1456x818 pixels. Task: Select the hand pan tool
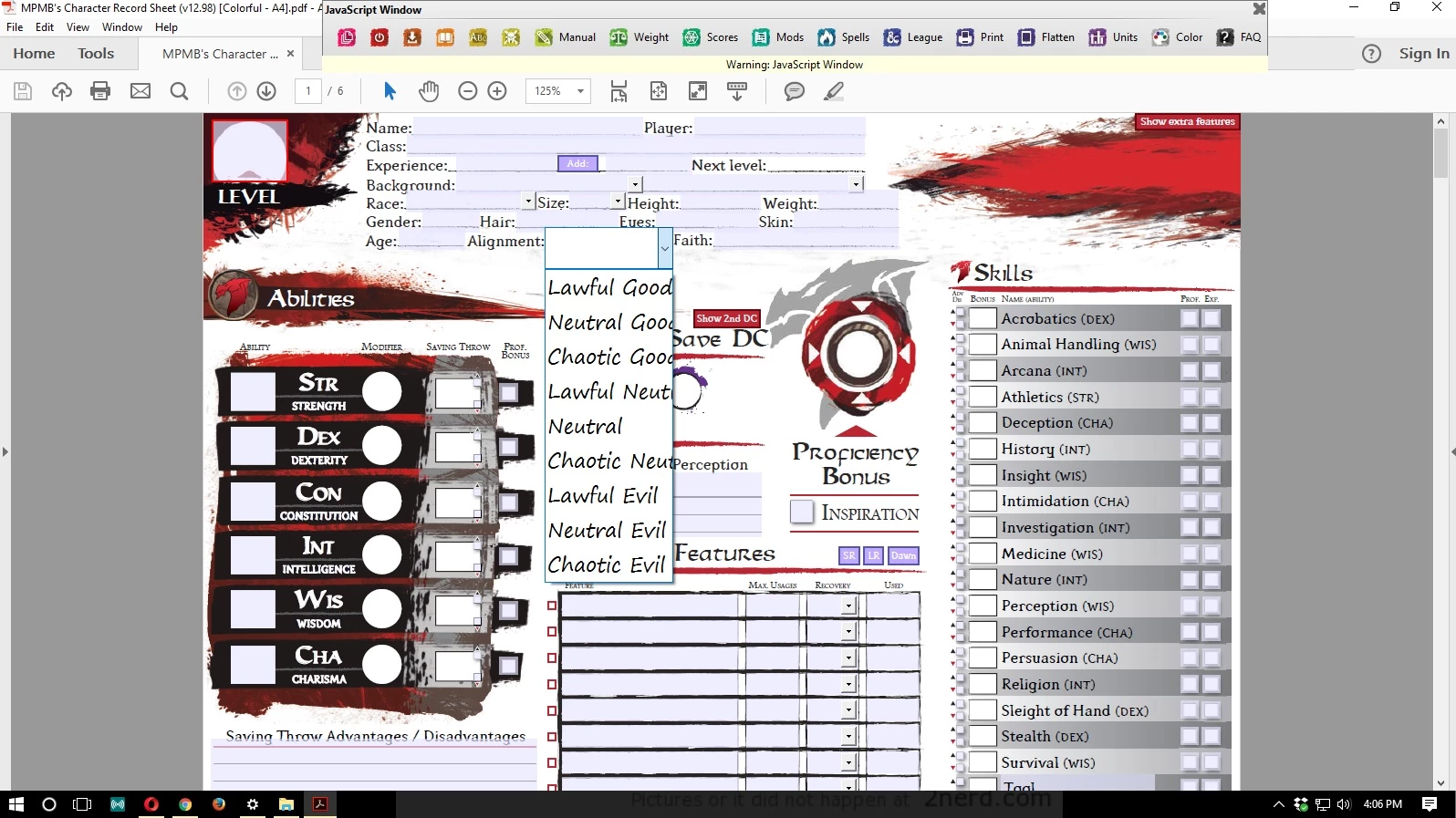pyautogui.click(x=429, y=91)
